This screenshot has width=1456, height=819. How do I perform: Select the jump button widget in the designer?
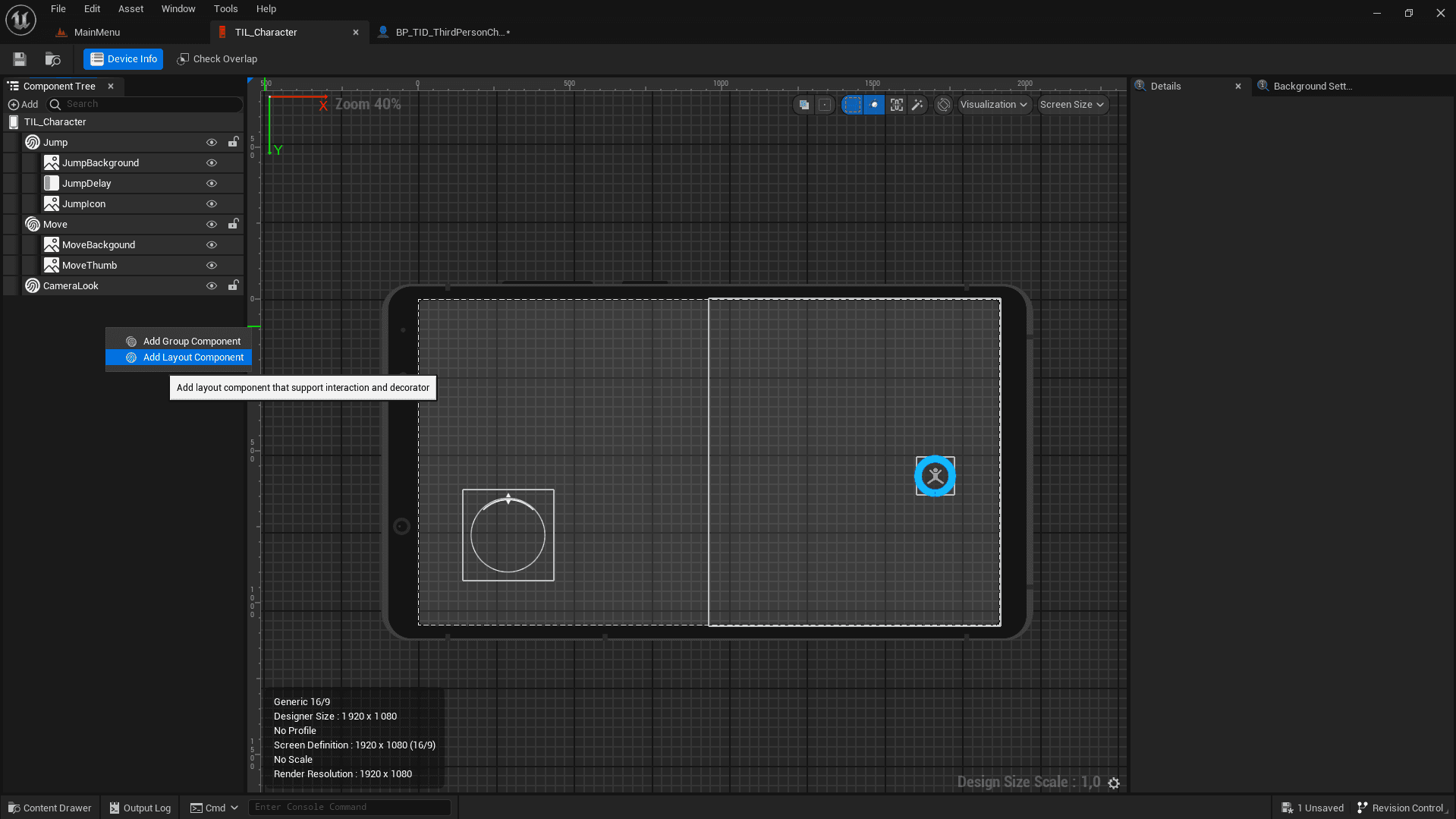coord(935,476)
